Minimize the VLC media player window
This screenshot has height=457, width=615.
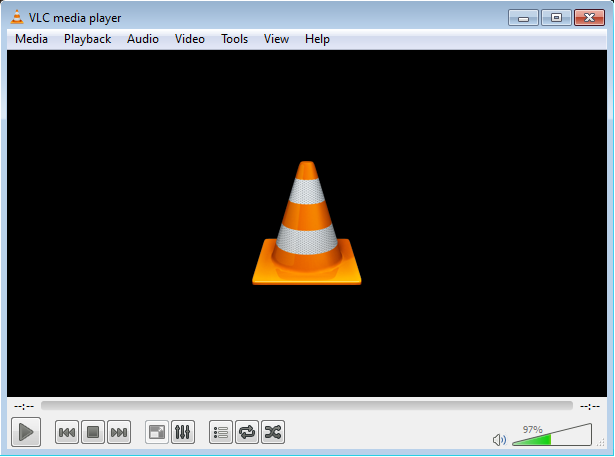tap(523, 18)
